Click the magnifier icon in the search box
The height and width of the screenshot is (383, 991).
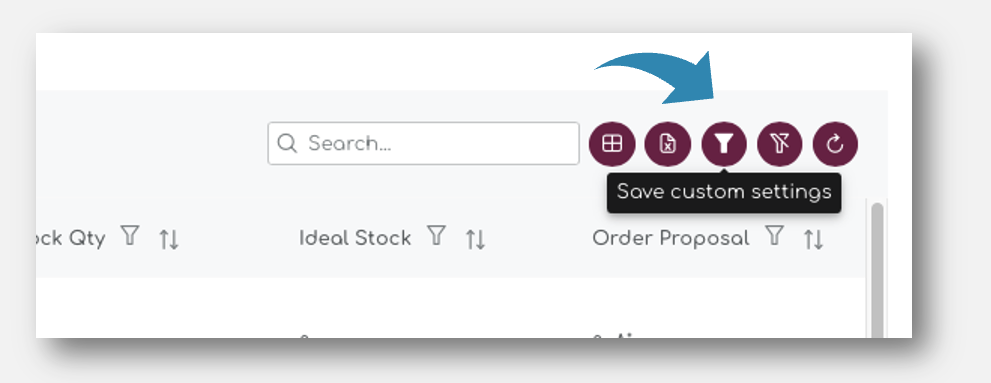coord(287,143)
